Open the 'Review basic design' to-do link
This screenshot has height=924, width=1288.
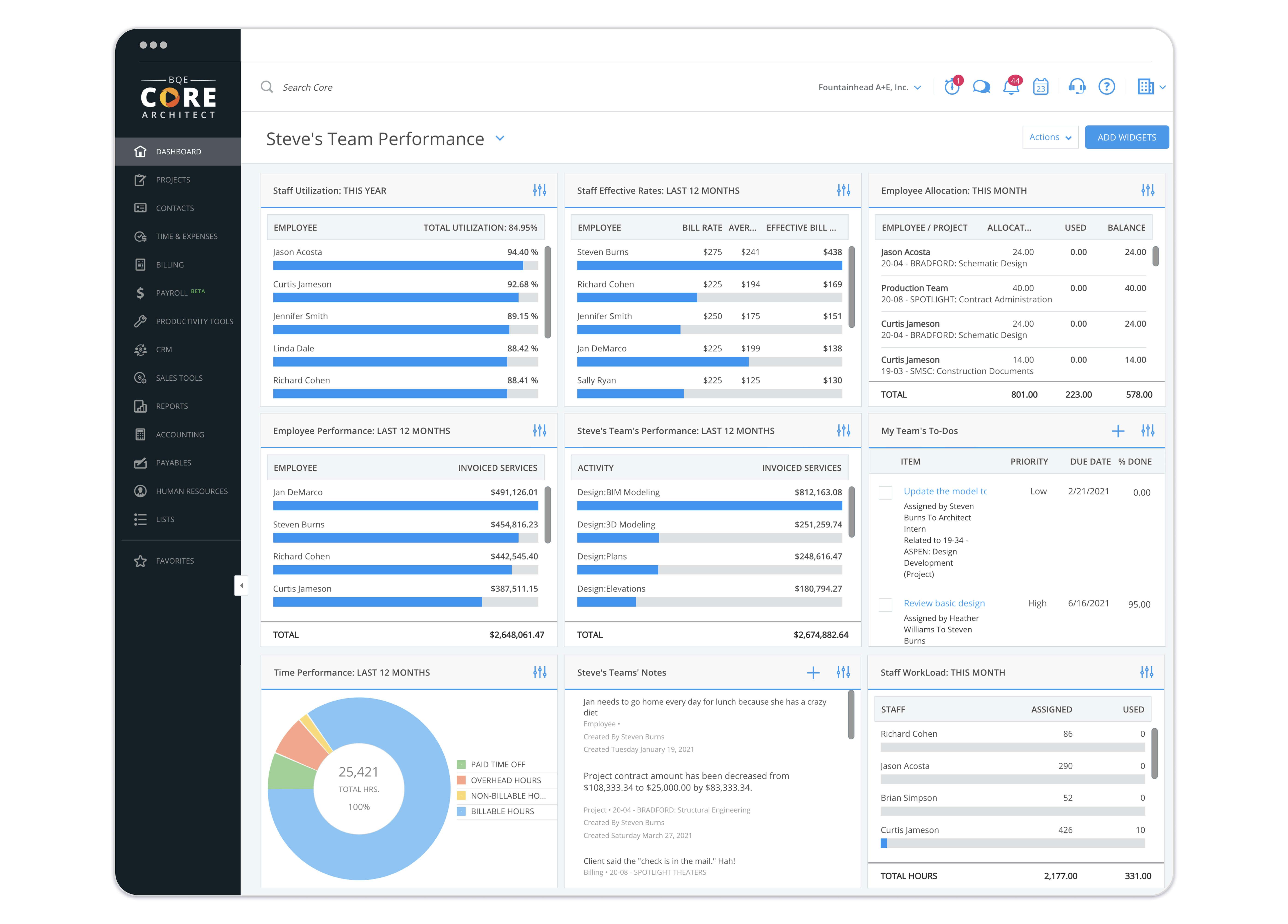click(944, 603)
